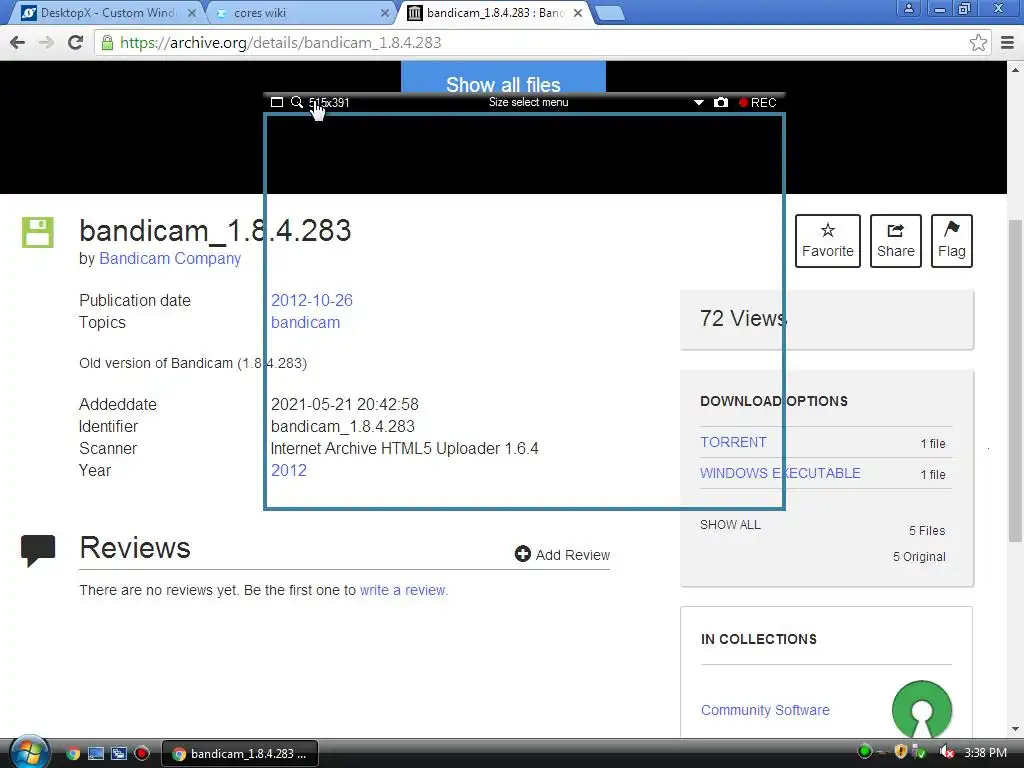Go back to the previous page
The height and width of the screenshot is (768, 1024).
(x=18, y=42)
